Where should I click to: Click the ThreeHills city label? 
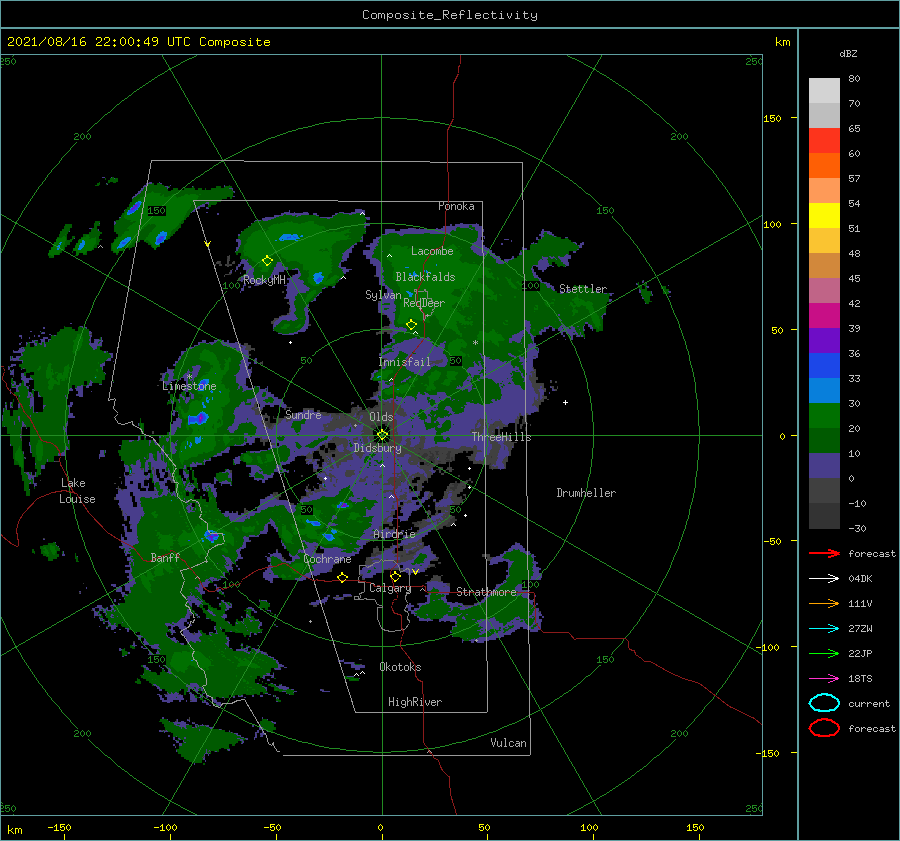[x=501, y=437]
